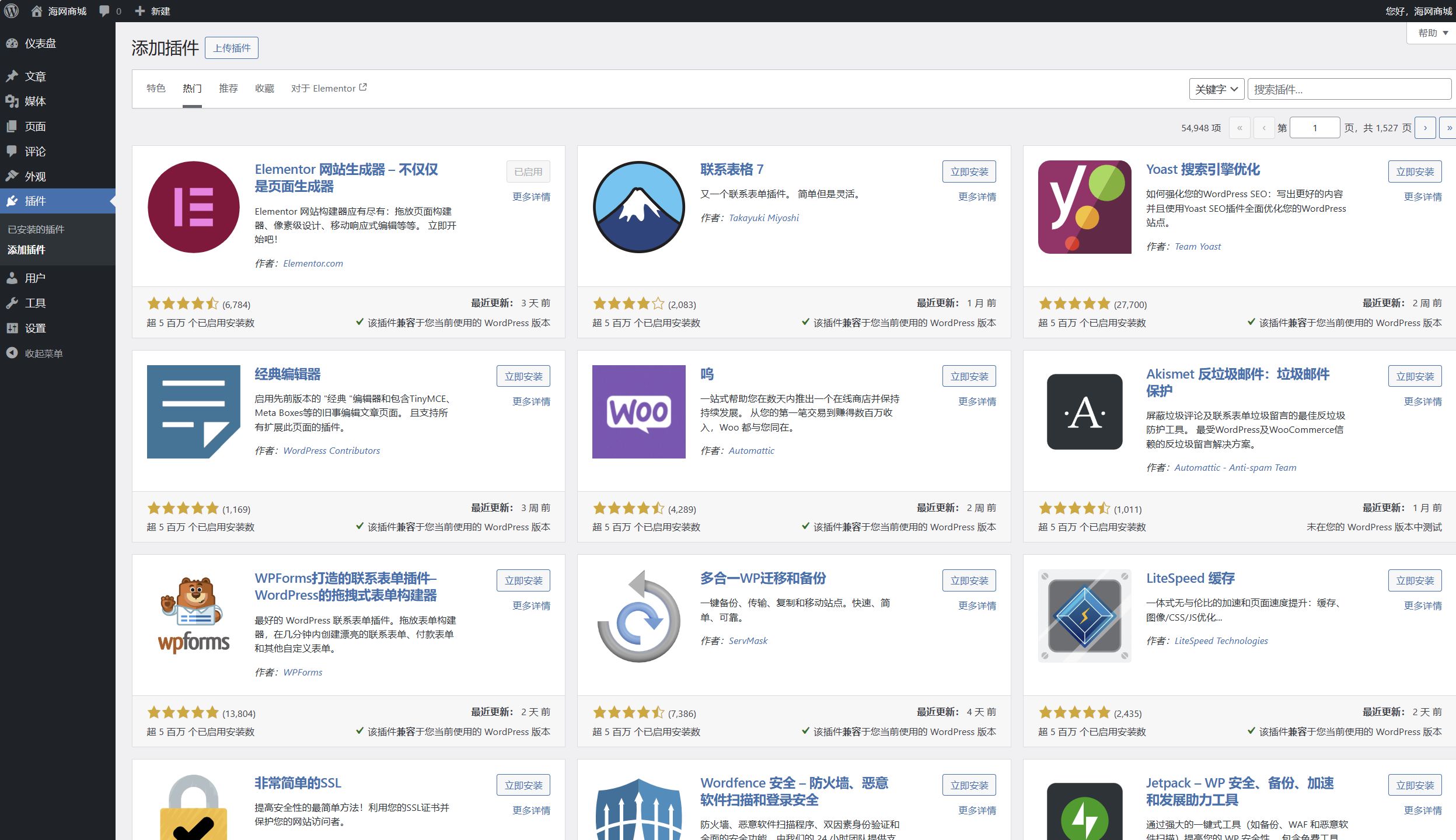
Task: Click the Contact Form 7 mountain logo
Action: [639, 207]
